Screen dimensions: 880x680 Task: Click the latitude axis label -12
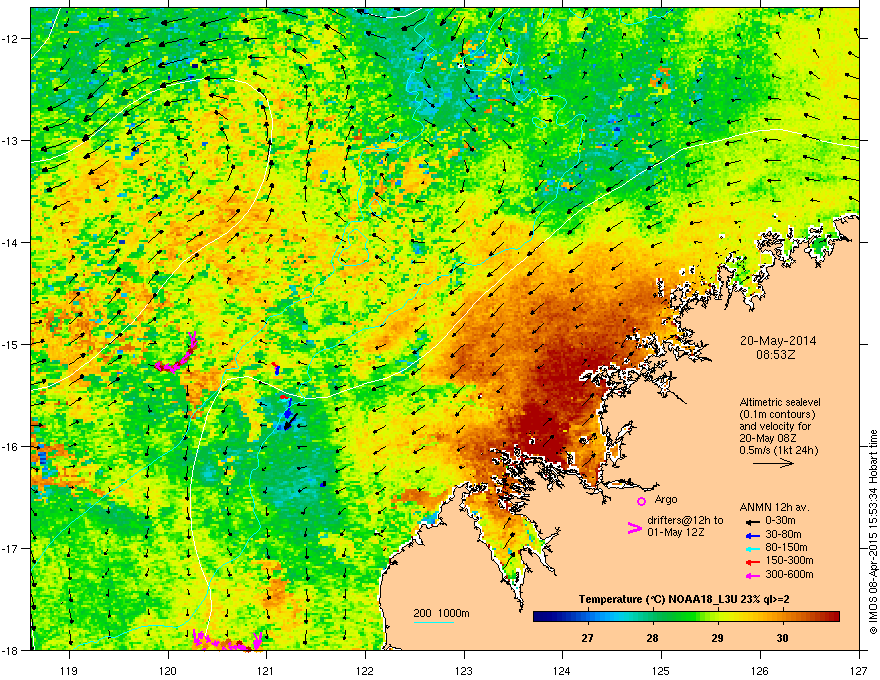10,39
